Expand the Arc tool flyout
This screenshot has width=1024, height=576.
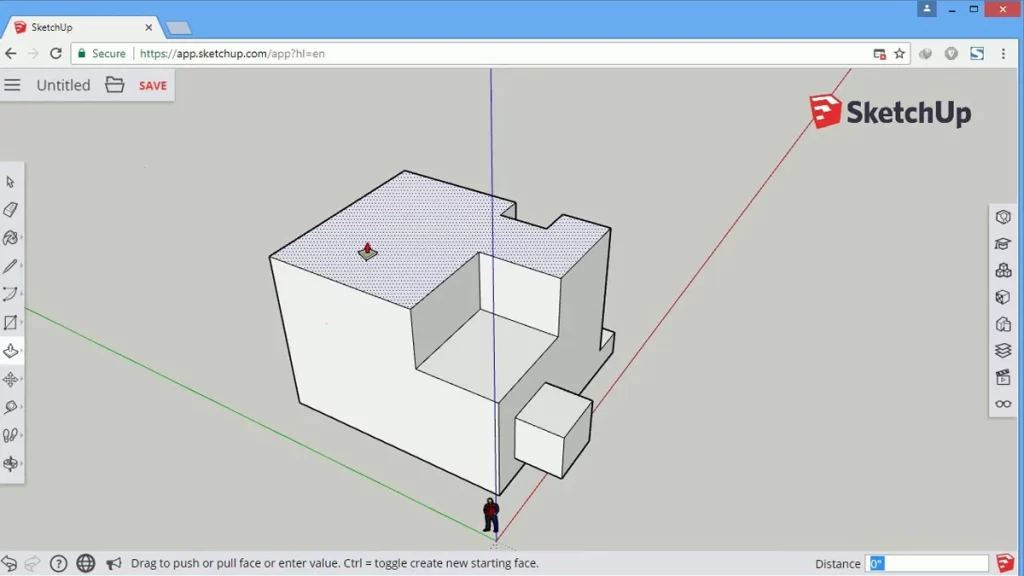12,294
